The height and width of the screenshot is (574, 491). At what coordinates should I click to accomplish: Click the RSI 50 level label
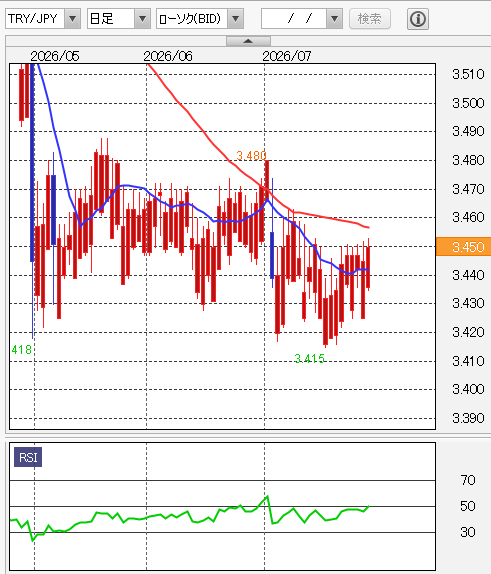[x=468, y=506]
